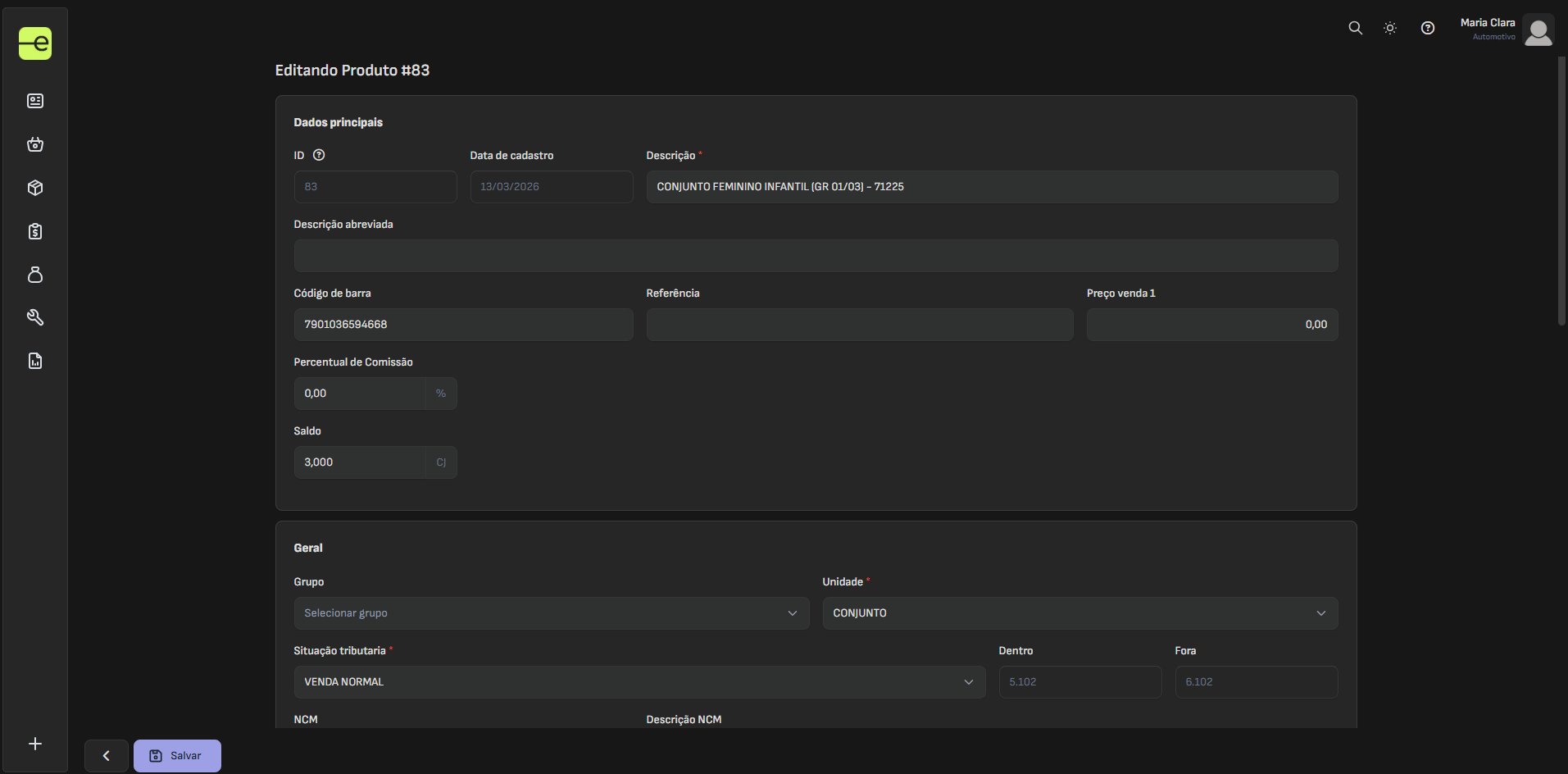Go back with the left chevron button
This screenshot has height=774, width=1568.
click(x=107, y=756)
